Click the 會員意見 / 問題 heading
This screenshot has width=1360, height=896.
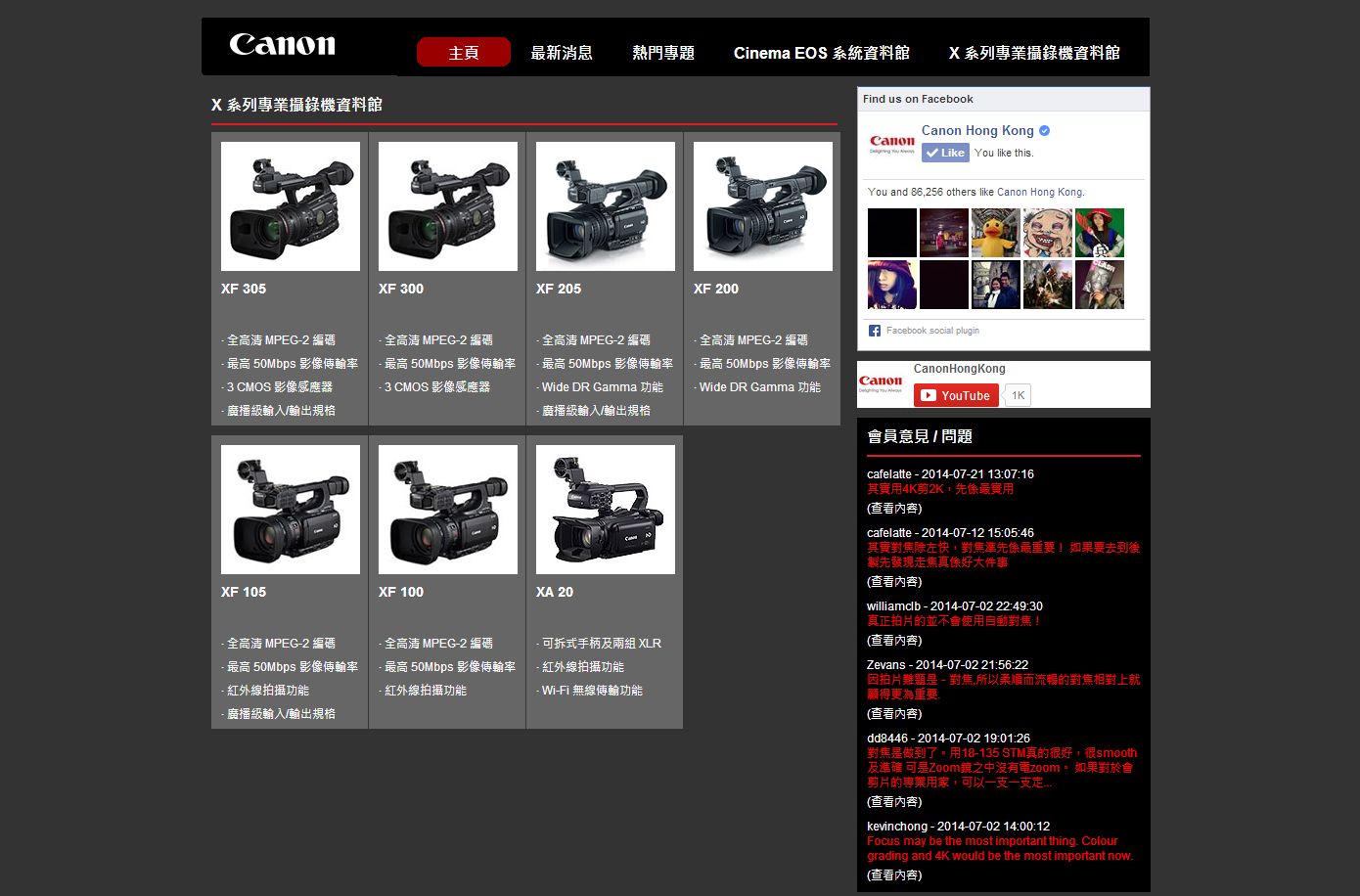tap(920, 436)
